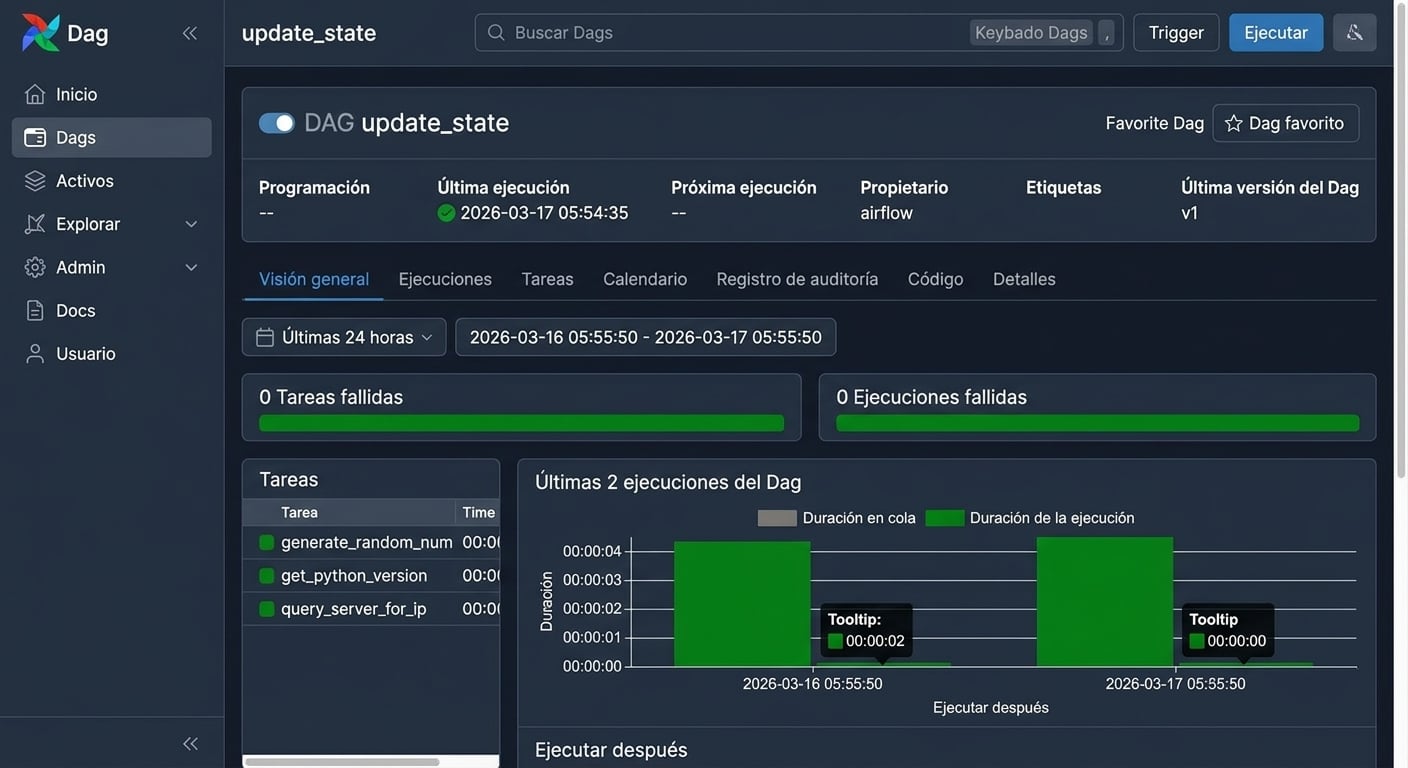Select the get_python_version task row

(x=371, y=576)
